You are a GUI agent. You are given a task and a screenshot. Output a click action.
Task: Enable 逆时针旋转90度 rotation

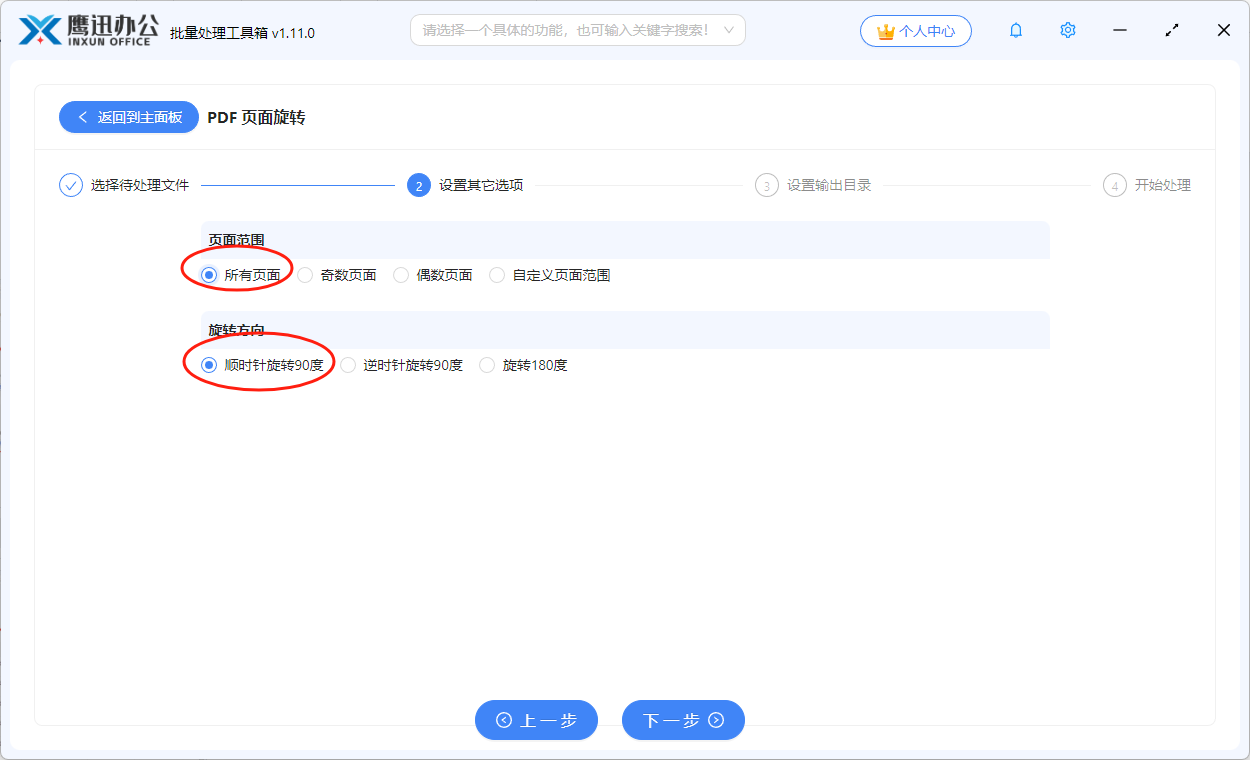347,365
